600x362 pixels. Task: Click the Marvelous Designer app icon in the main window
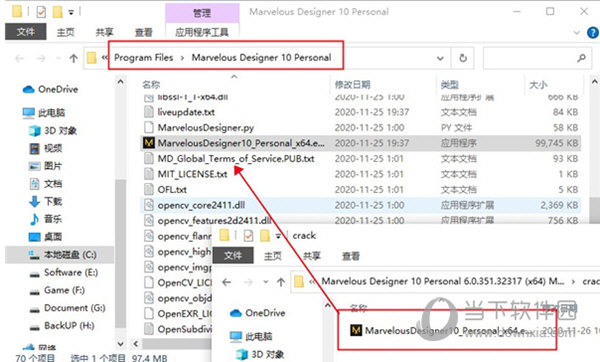tap(148, 143)
